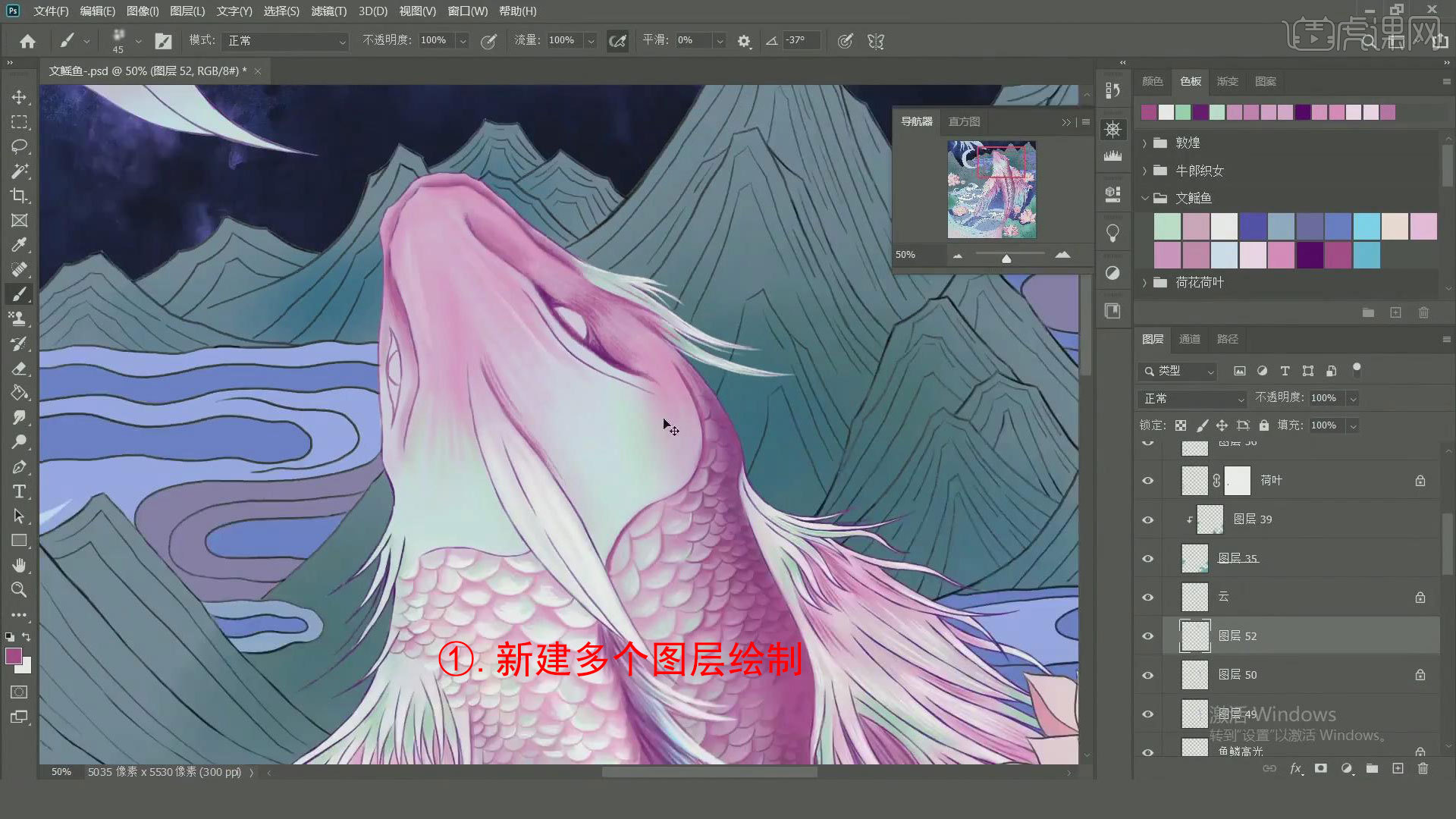Select the 图层 52 layer thumbnail
Screen dimensions: 1456x819
click(1195, 636)
